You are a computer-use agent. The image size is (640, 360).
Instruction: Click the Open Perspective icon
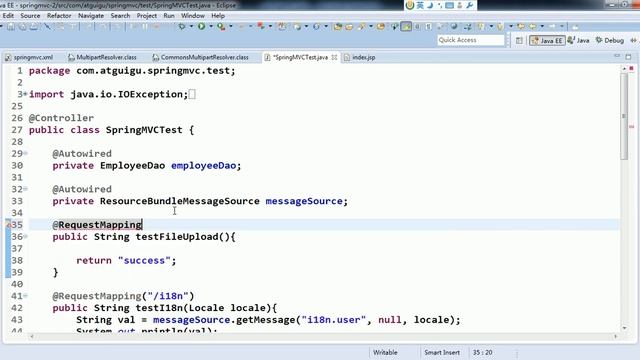click(519, 40)
